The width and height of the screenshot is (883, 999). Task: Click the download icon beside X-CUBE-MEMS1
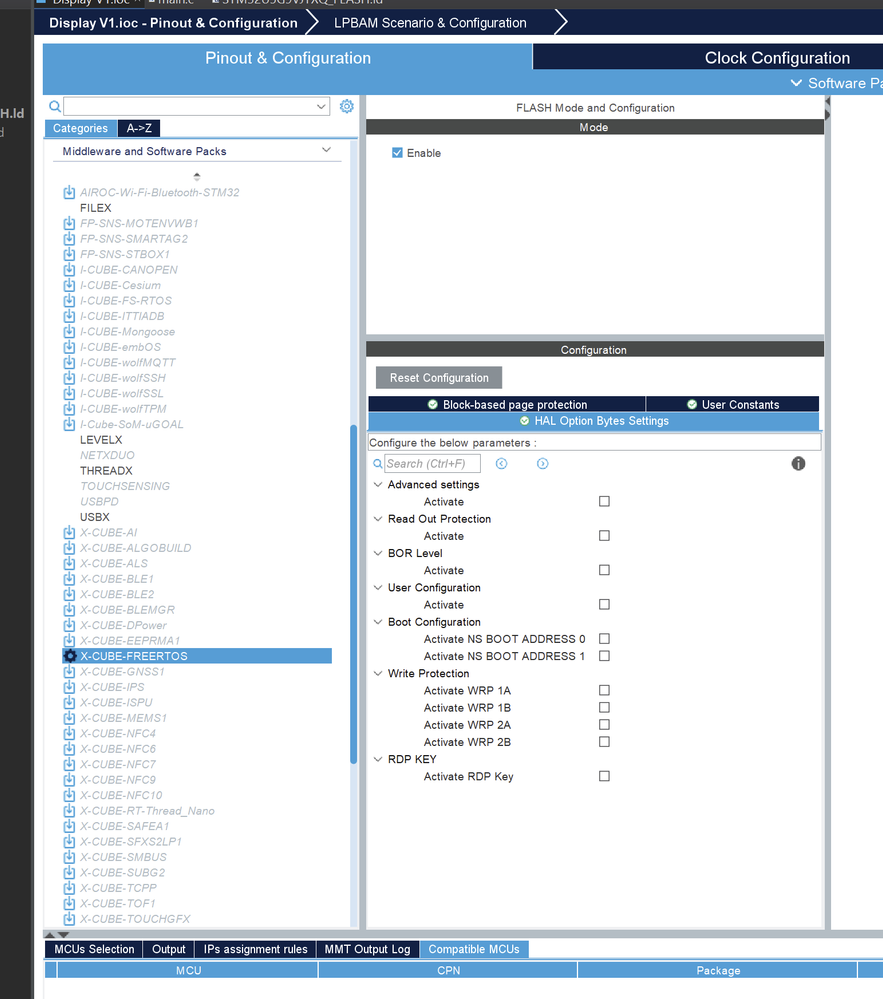pos(69,718)
